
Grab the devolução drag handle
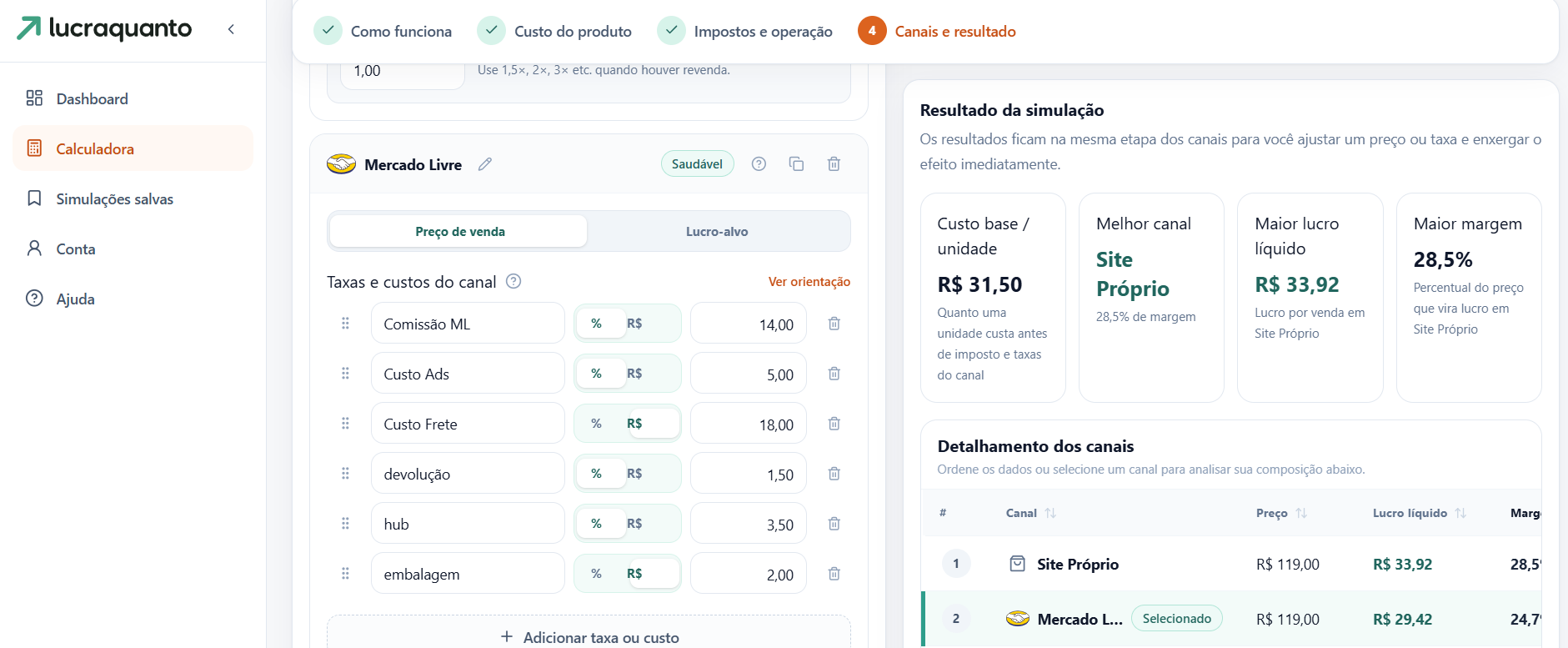(x=345, y=473)
